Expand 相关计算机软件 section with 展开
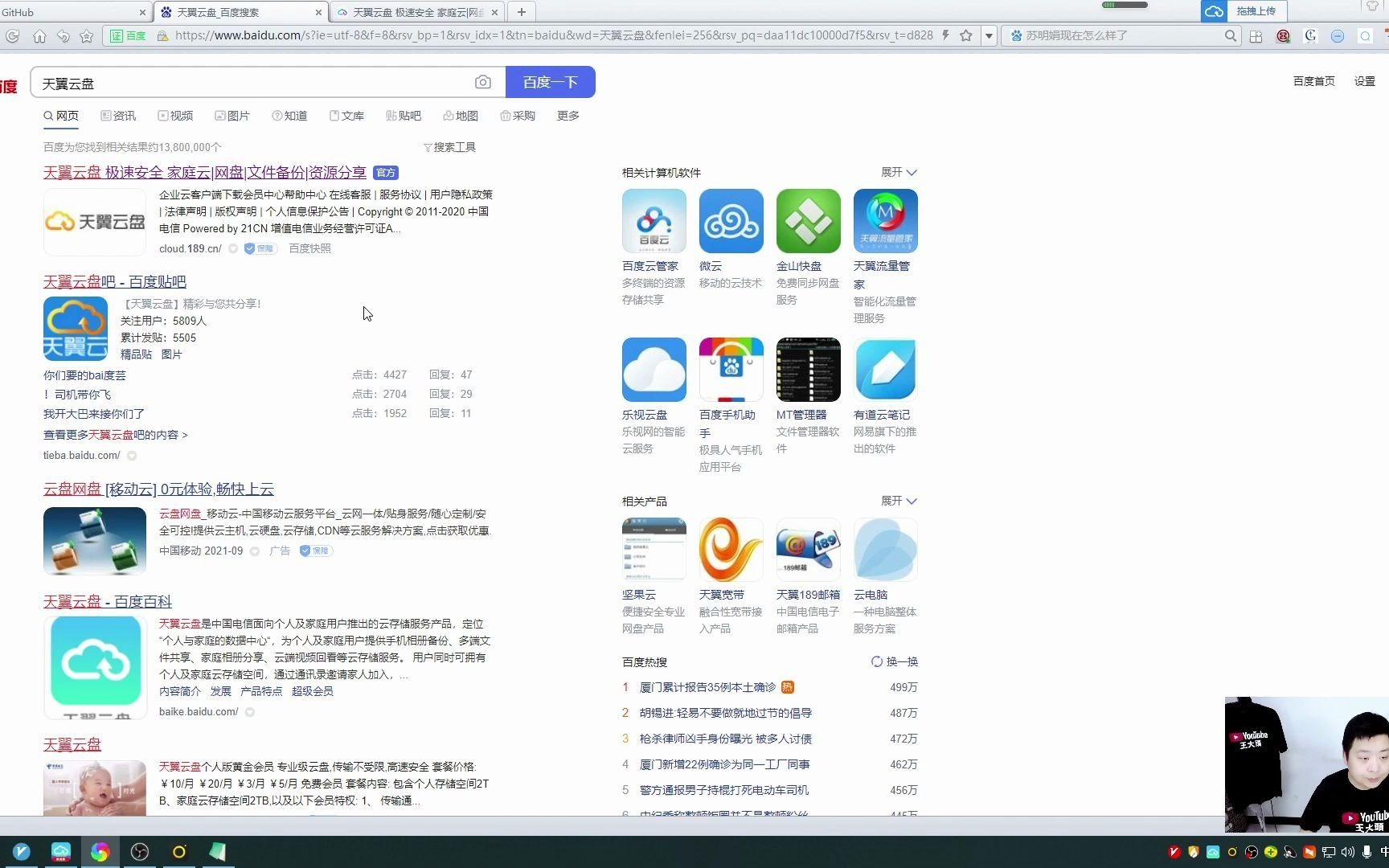Viewport: 1389px width, 868px height. click(x=899, y=172)
